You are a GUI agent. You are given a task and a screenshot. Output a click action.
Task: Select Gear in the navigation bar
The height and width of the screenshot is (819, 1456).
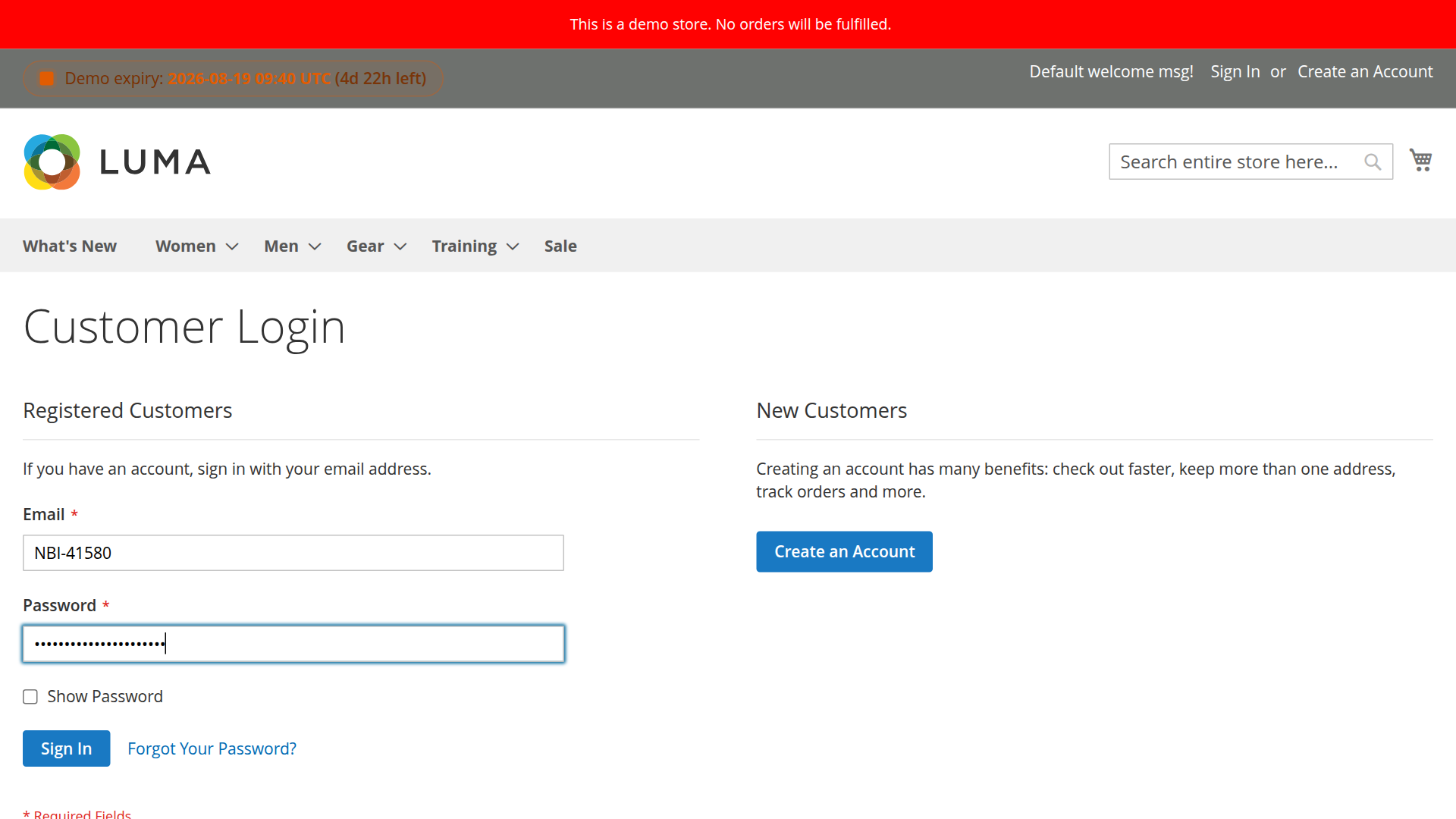[x=366, y=246]
